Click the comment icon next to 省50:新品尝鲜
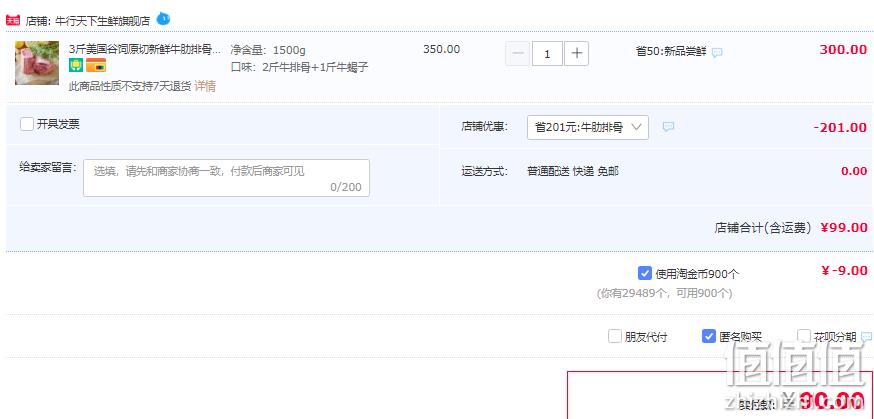This screenshot has width=874, height=419. (717, 52)
